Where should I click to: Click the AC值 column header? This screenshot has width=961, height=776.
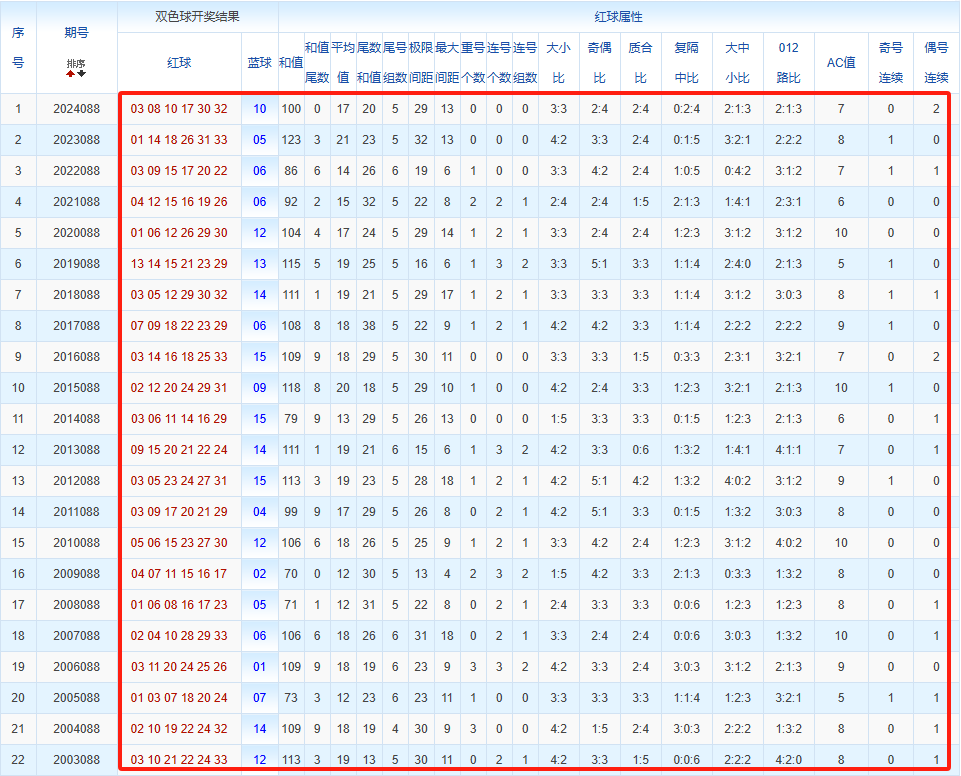pyautogui.click(x=840, y=62)
